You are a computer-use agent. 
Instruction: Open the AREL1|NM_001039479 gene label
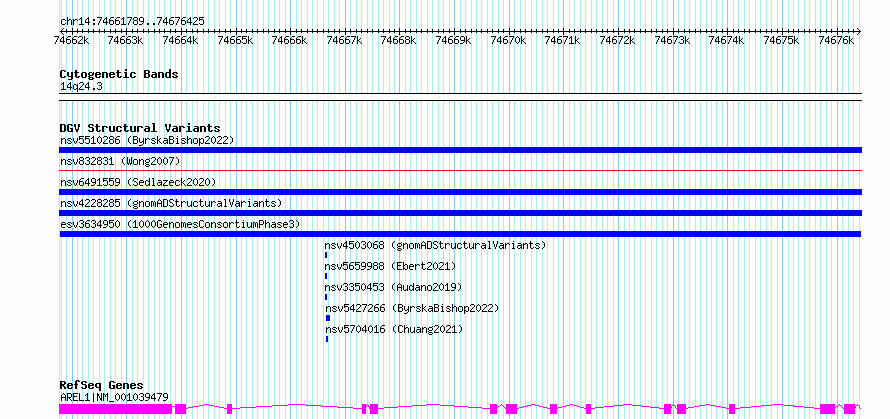[114, 397]
